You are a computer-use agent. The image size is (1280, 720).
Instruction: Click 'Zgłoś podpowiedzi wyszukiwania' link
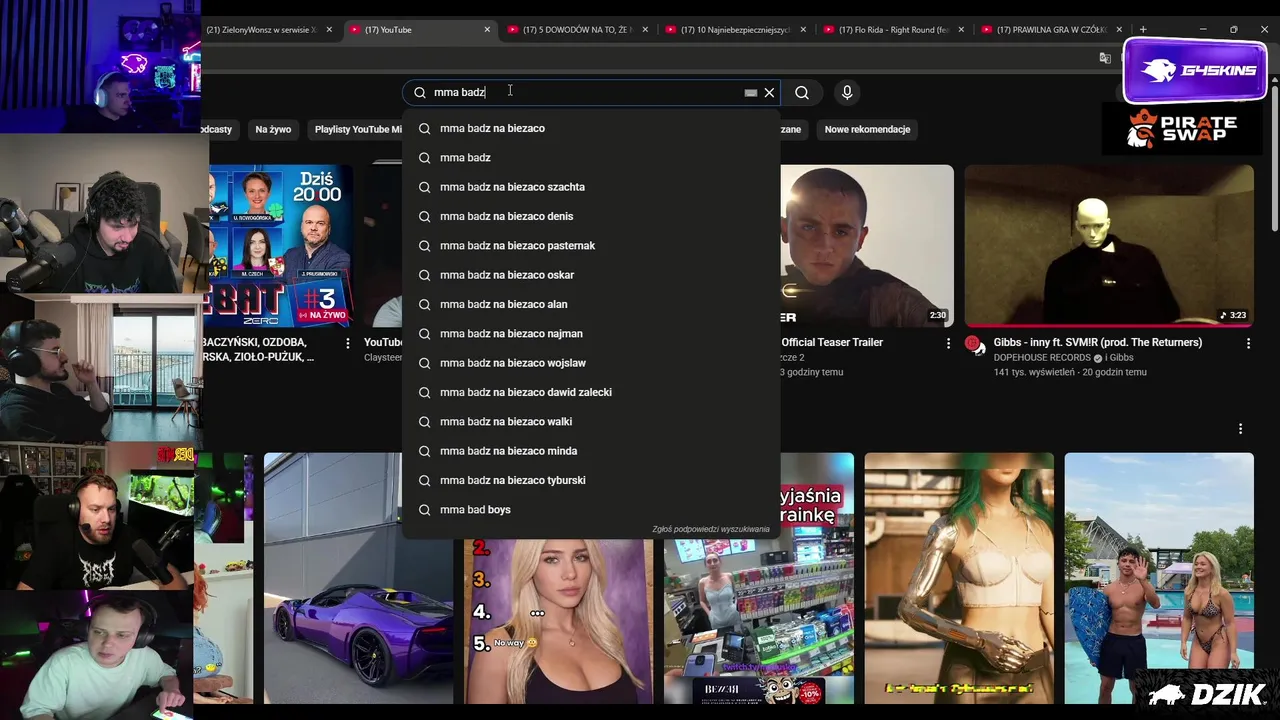coord(711,529)
